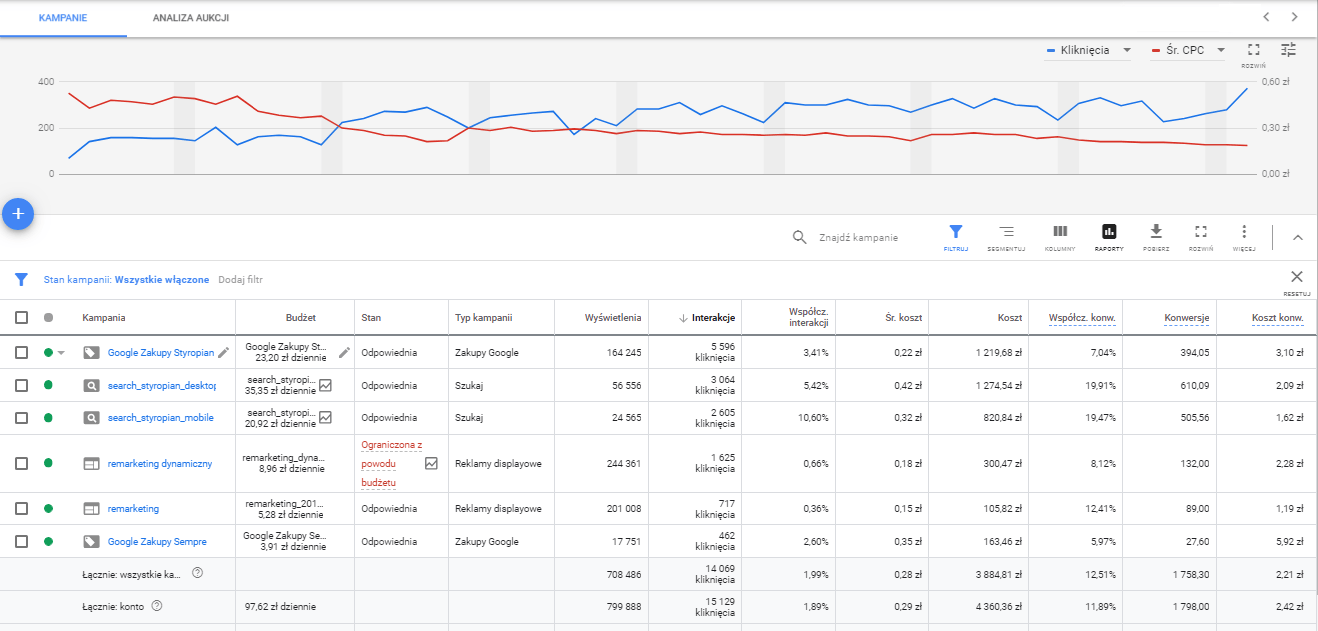Check the Google Zakupy Sempre row checkbox

click(21, 542)
